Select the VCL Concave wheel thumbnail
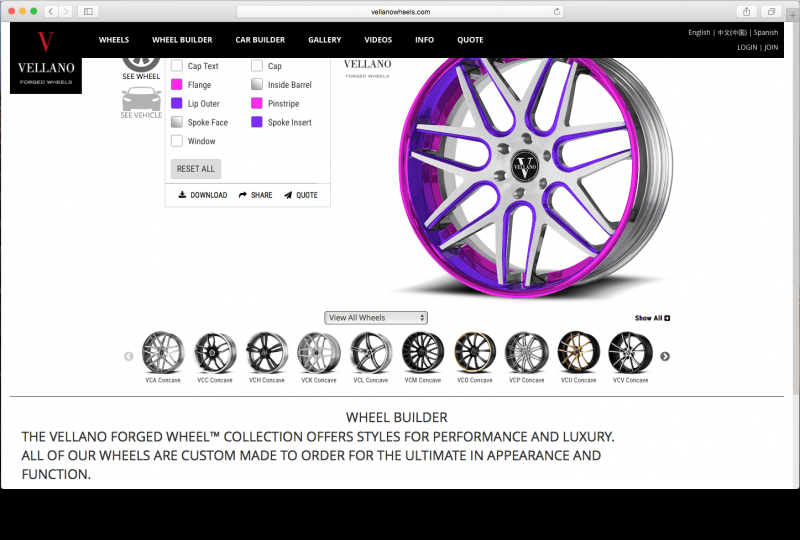 pos(371,352)
